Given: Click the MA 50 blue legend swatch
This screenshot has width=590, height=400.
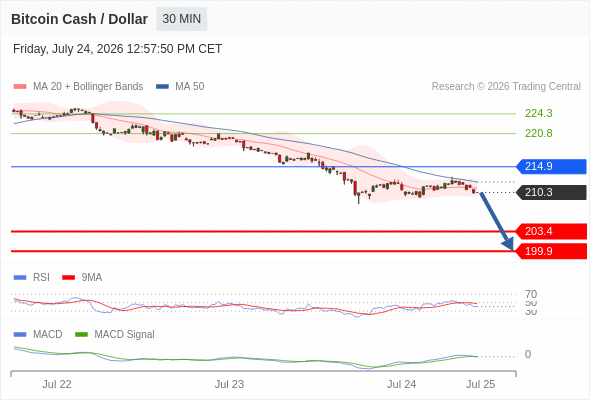Looking at the screenshot, I should point(162,87).
